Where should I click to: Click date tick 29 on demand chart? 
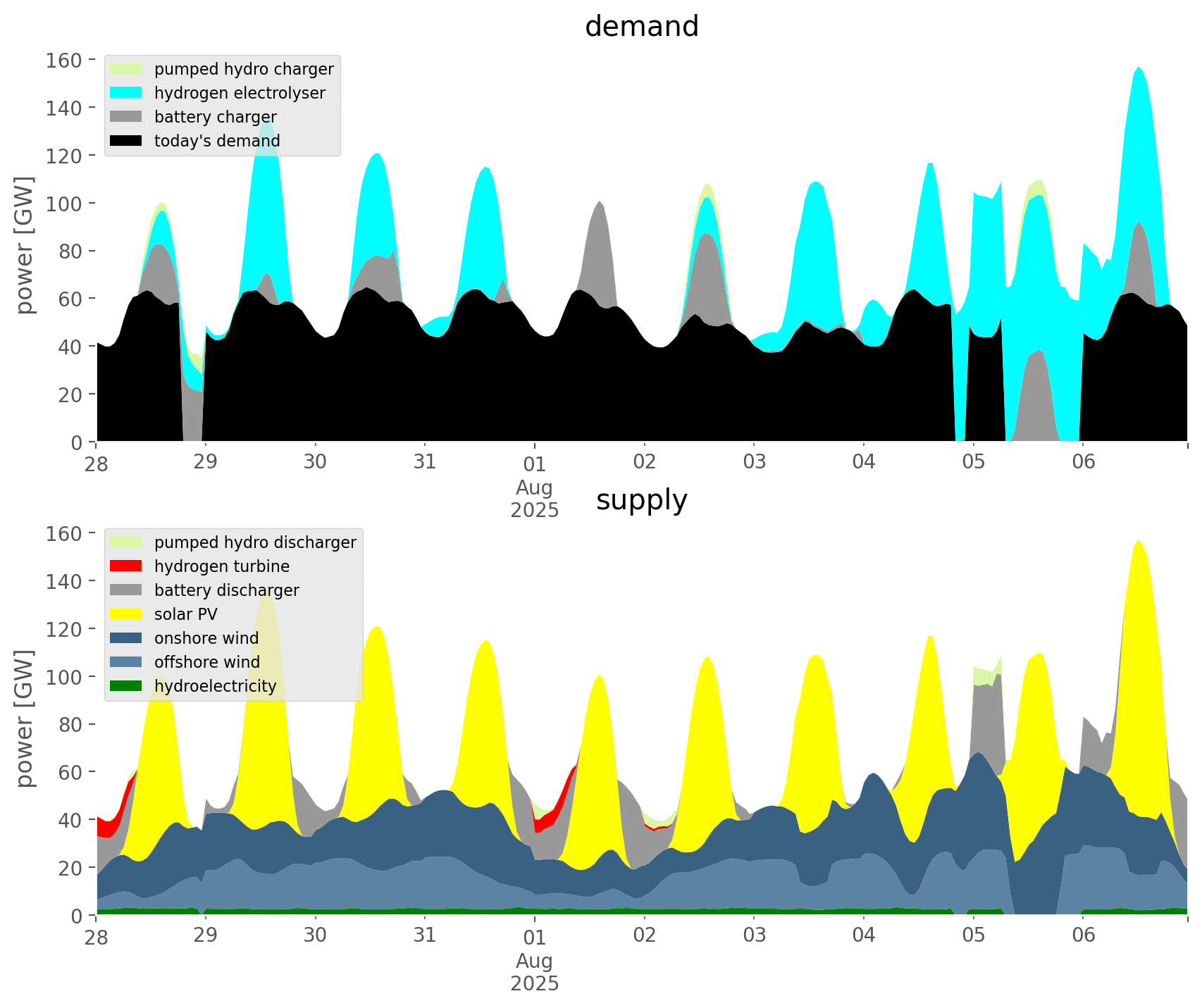coord(206,462)
